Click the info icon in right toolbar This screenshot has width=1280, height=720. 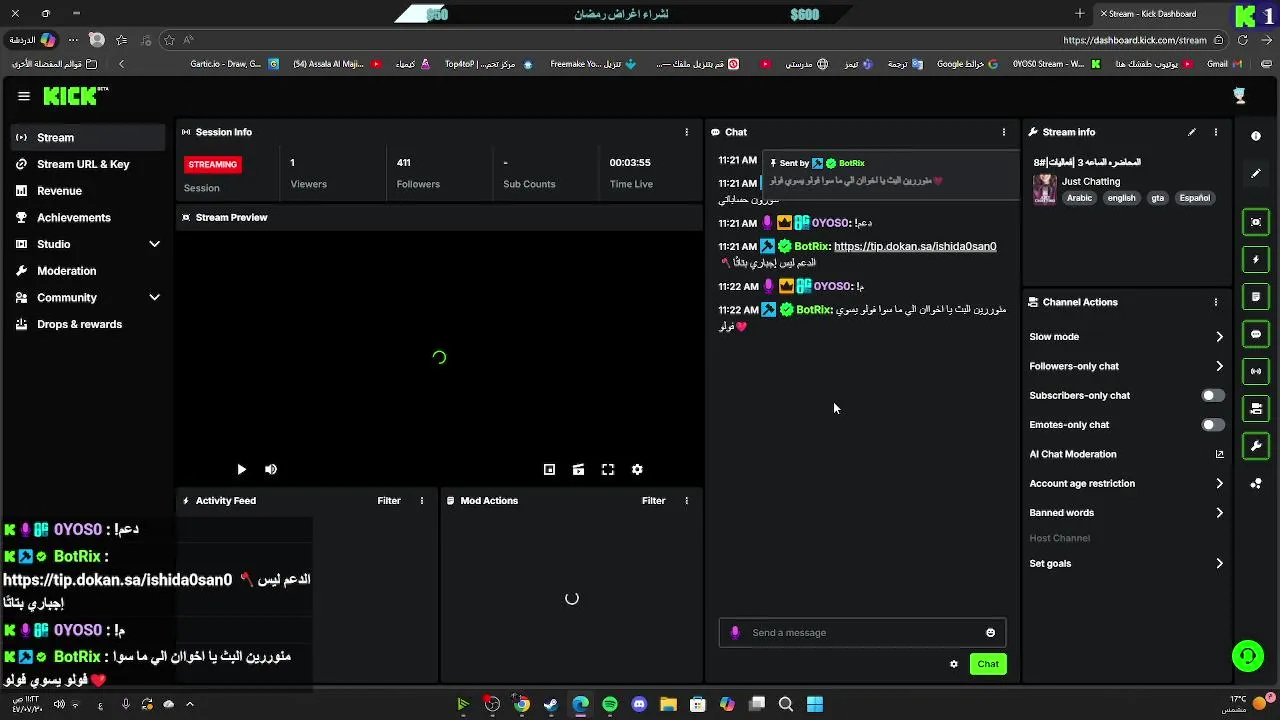click(1256, 136)
